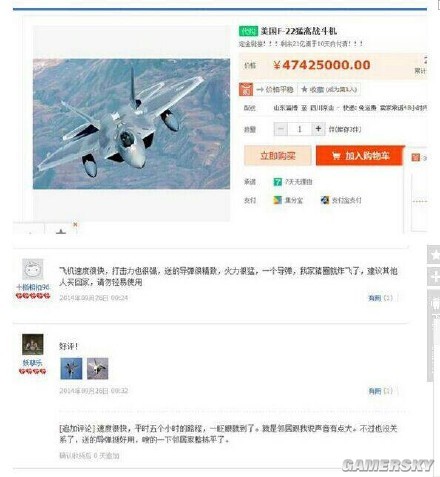The width and height of the screenshot is (440, 477).
Task: Mark first review as useful
Action: pos(380,298)
